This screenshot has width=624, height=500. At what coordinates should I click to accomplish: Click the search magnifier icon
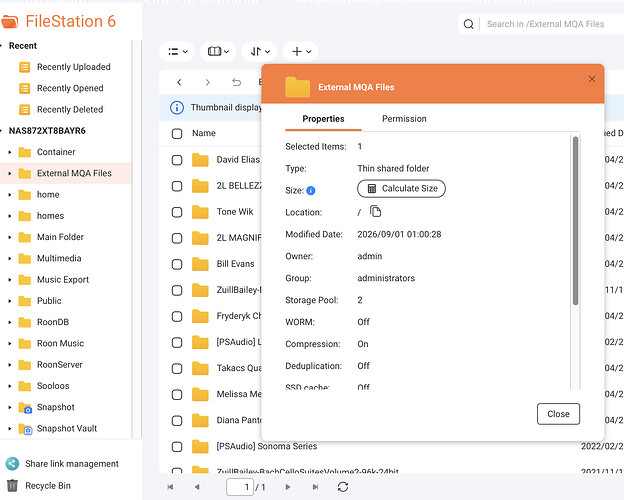pyautogui.click(x=468, y=24)
